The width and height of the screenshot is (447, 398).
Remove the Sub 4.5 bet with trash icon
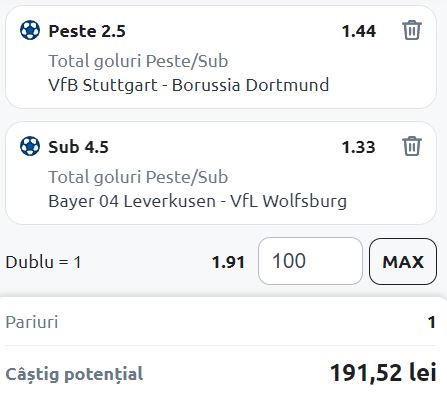point(412,146)
